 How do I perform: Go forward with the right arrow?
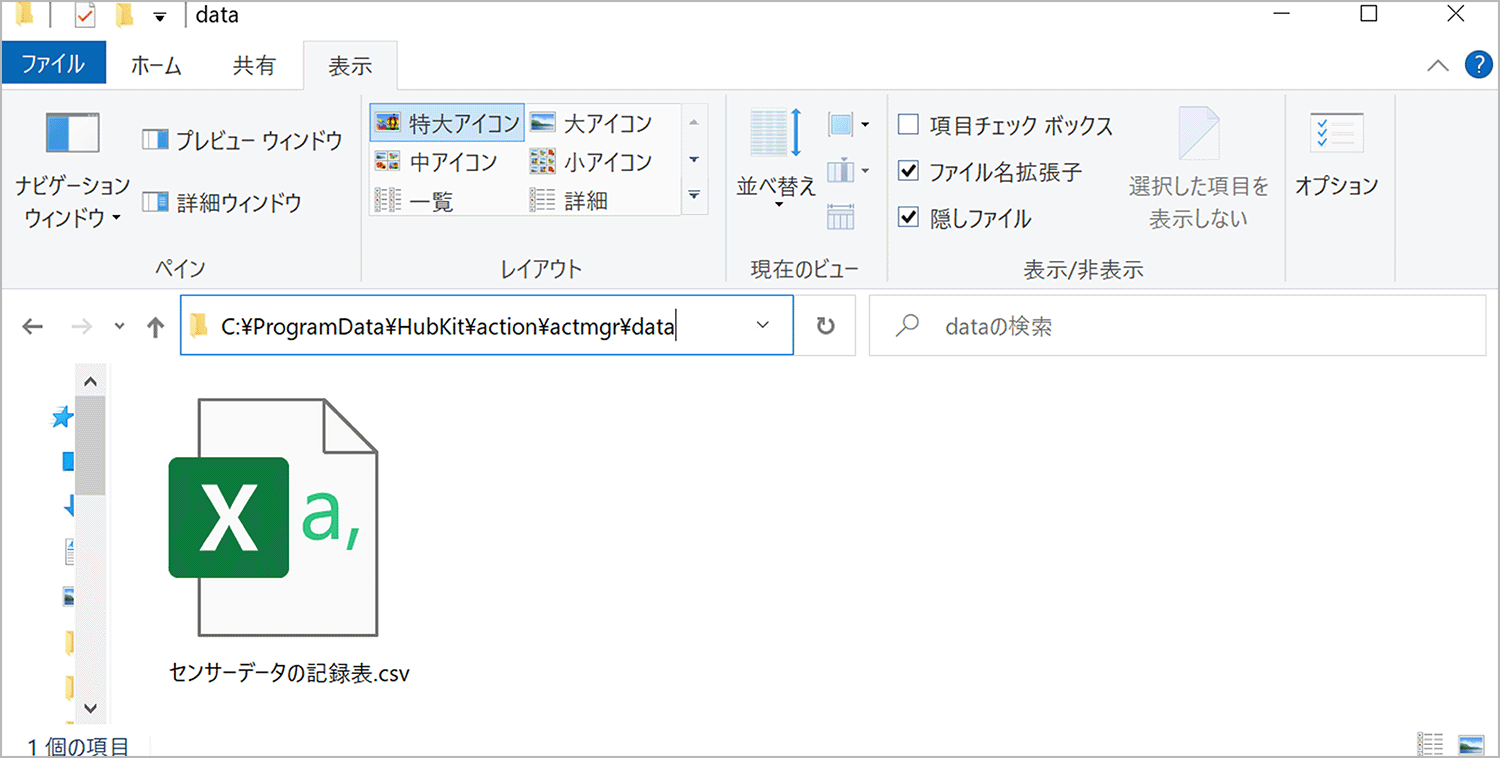click(x=83, y=326)
